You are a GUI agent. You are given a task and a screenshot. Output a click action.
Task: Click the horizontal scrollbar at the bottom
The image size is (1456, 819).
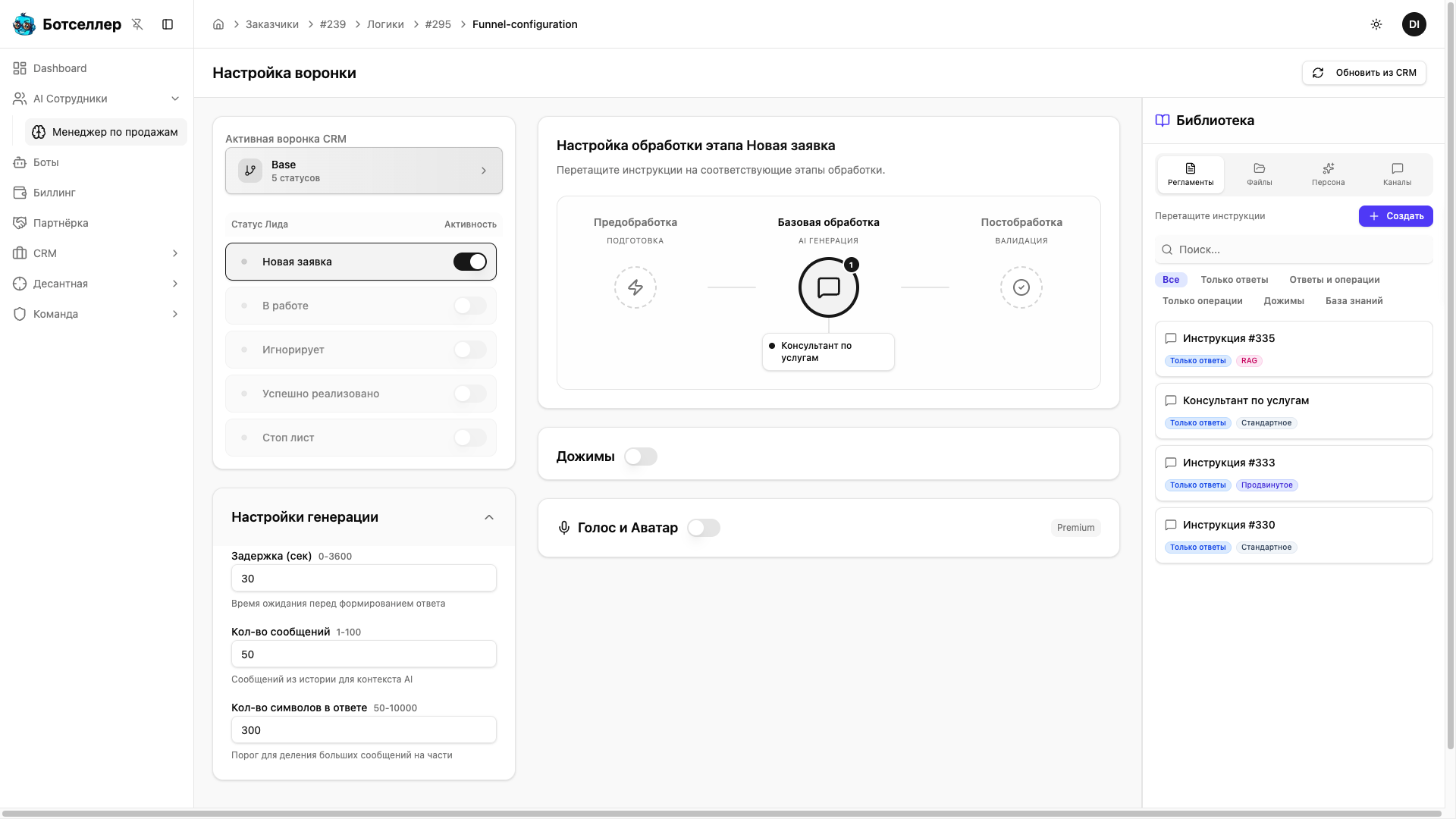coord(720,814)
